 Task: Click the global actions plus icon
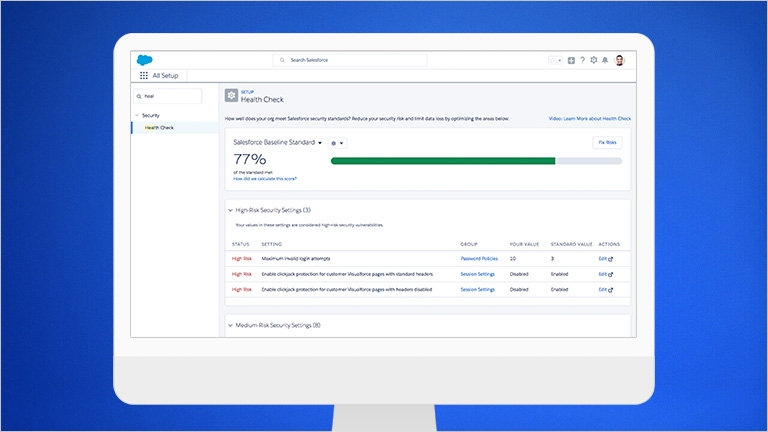tap(571, 60)
